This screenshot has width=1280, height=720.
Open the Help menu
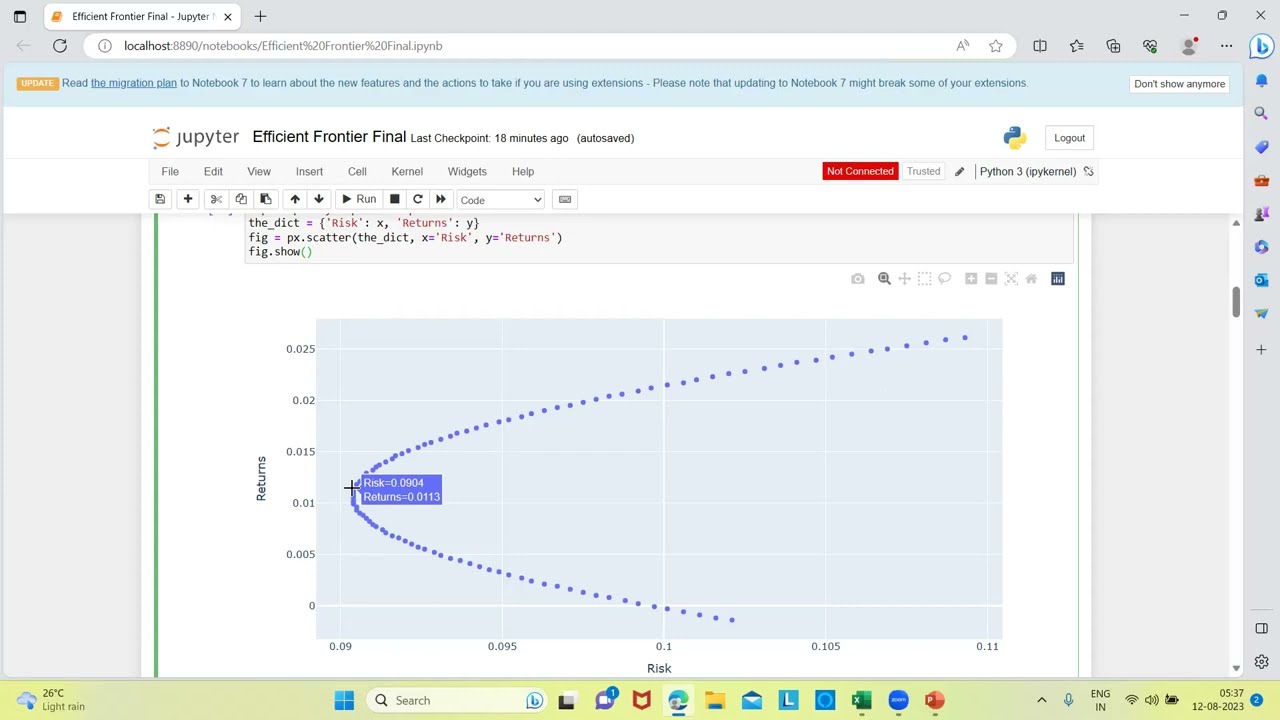[523, 171]
